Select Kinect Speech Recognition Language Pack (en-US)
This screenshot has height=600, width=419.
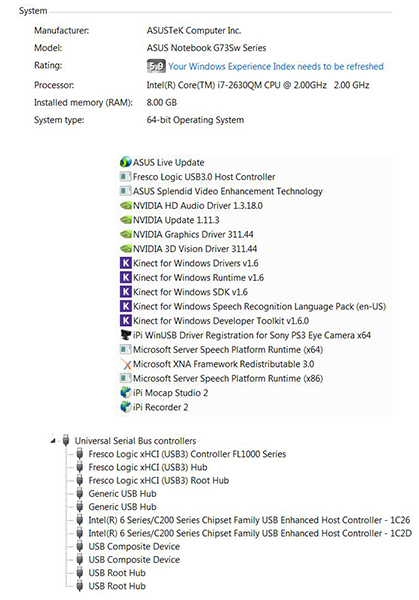pos(259,307)
